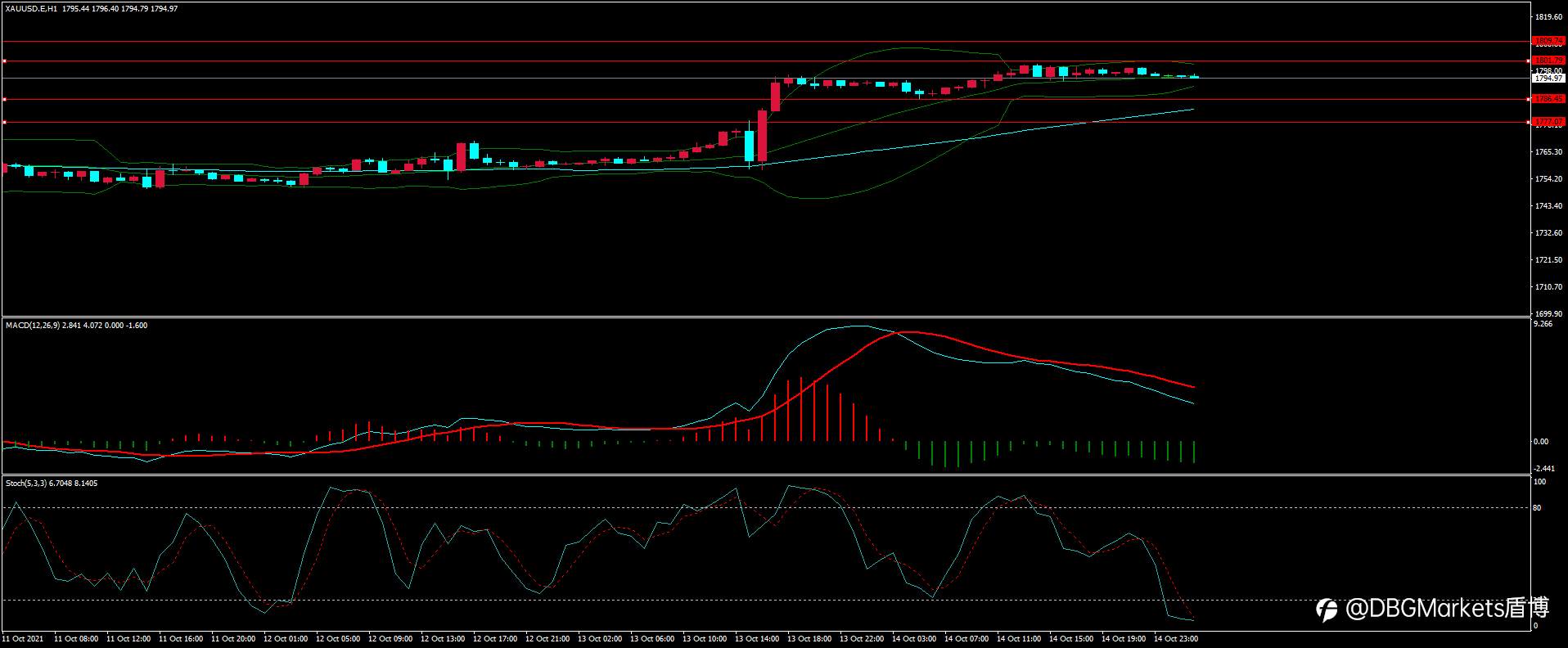
Task: Click the 13 Oct 02:00 time label
Action: click(600, 638)
